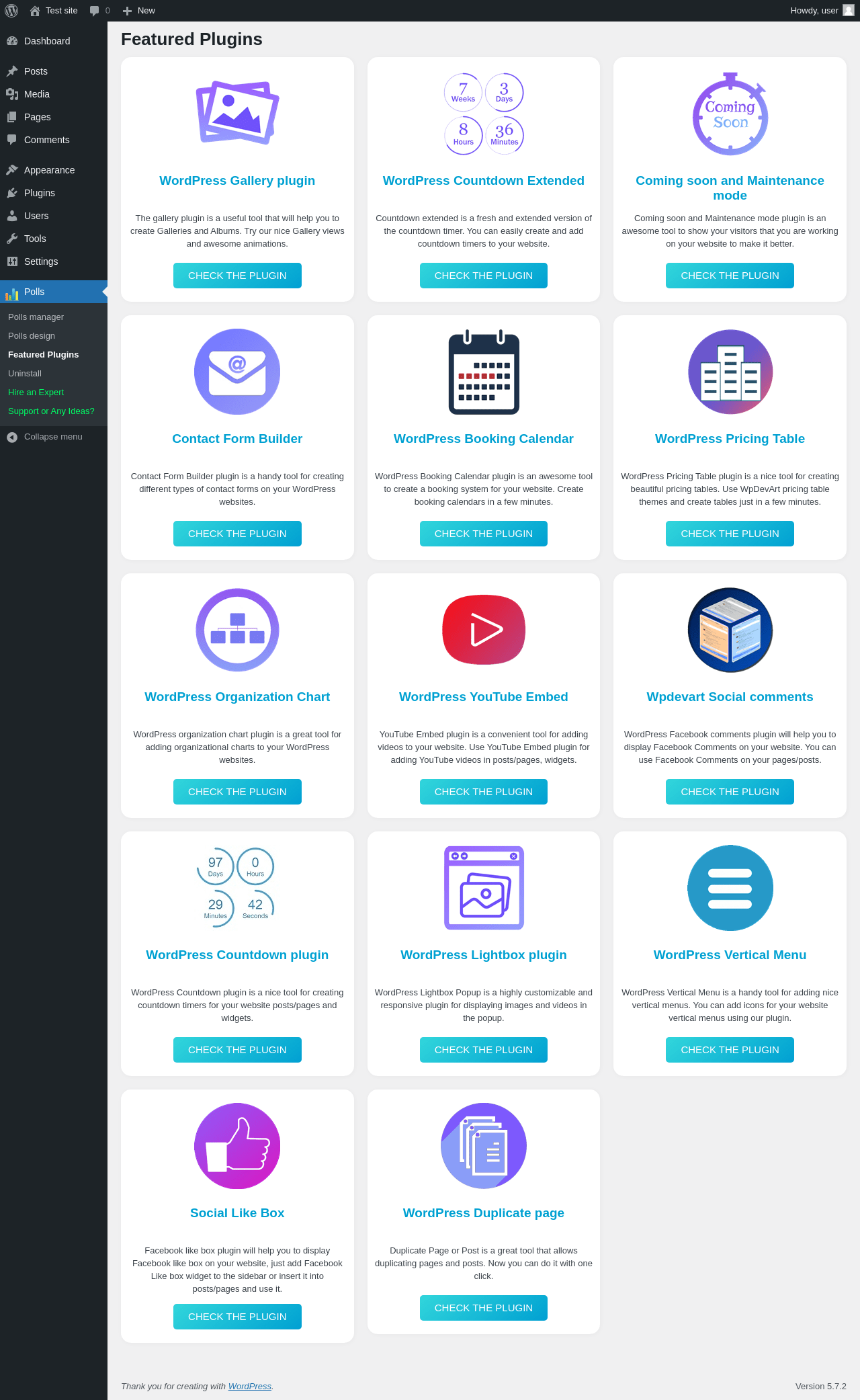Click the Pages icon in sidebar
The image size is (860, 1400).
[x=12, y=117]
